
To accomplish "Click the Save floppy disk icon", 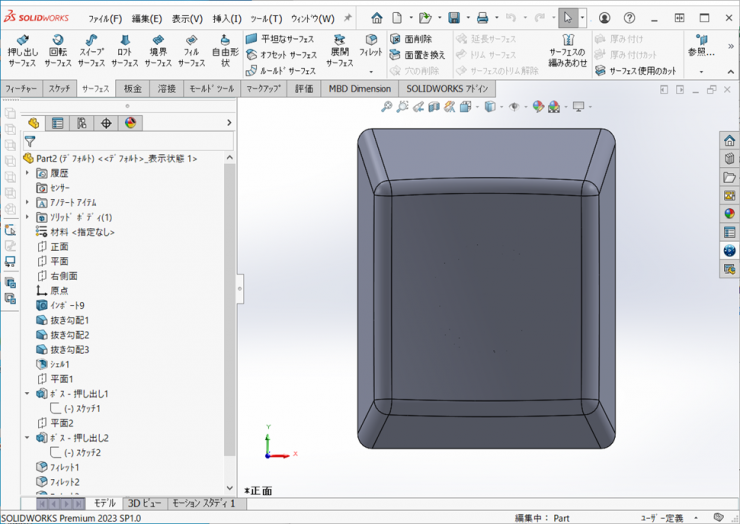I will [454, 18].
